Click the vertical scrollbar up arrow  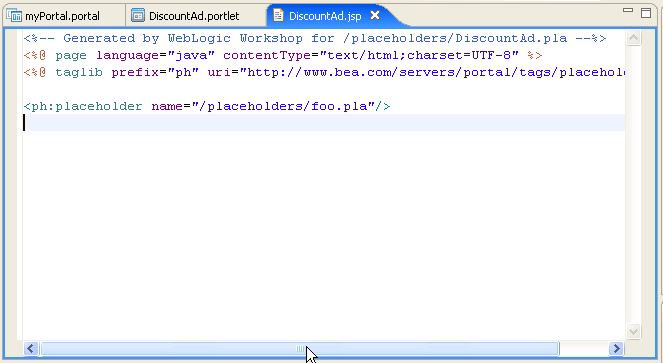click(x=633, y=38)
